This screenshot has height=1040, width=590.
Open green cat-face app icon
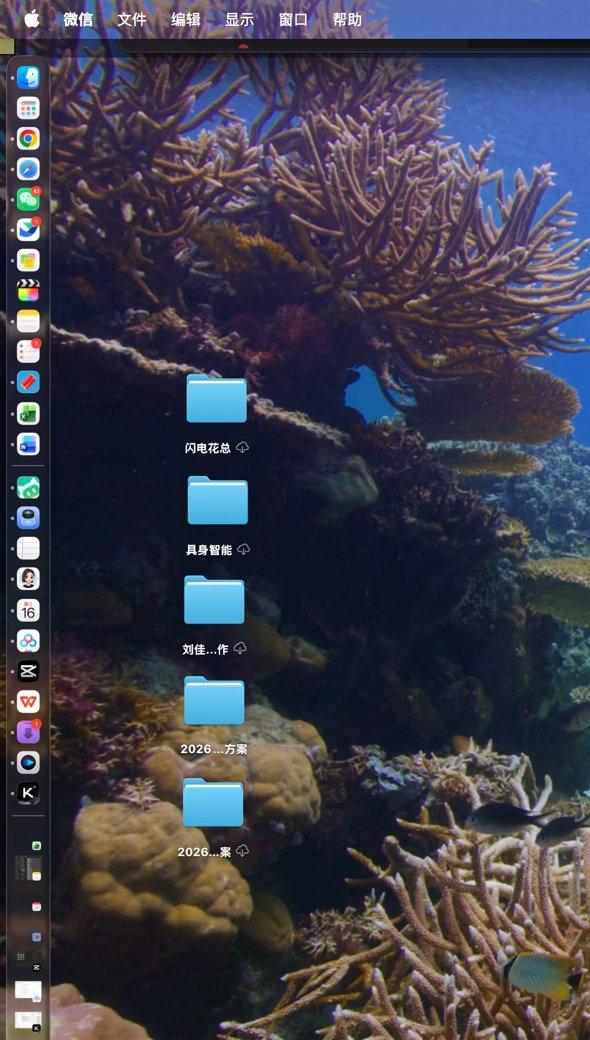pos(28,488)
